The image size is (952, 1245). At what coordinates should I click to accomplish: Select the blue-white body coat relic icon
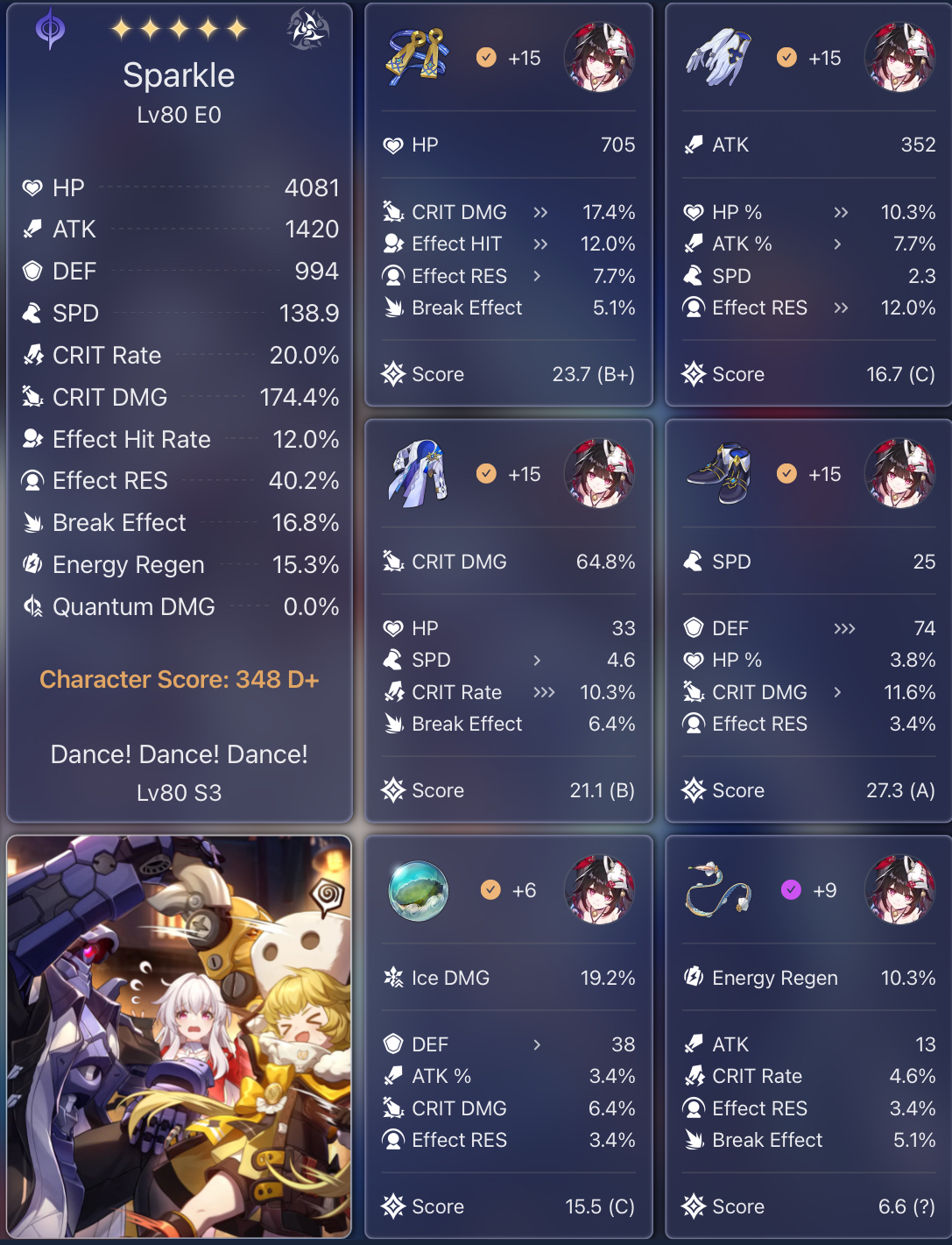coord(418,474)
